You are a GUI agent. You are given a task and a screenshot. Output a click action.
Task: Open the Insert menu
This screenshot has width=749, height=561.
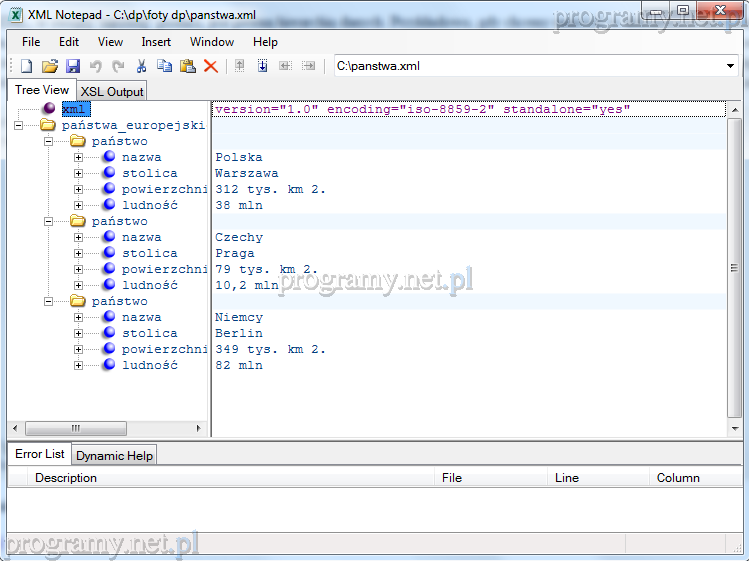point(156,42)
